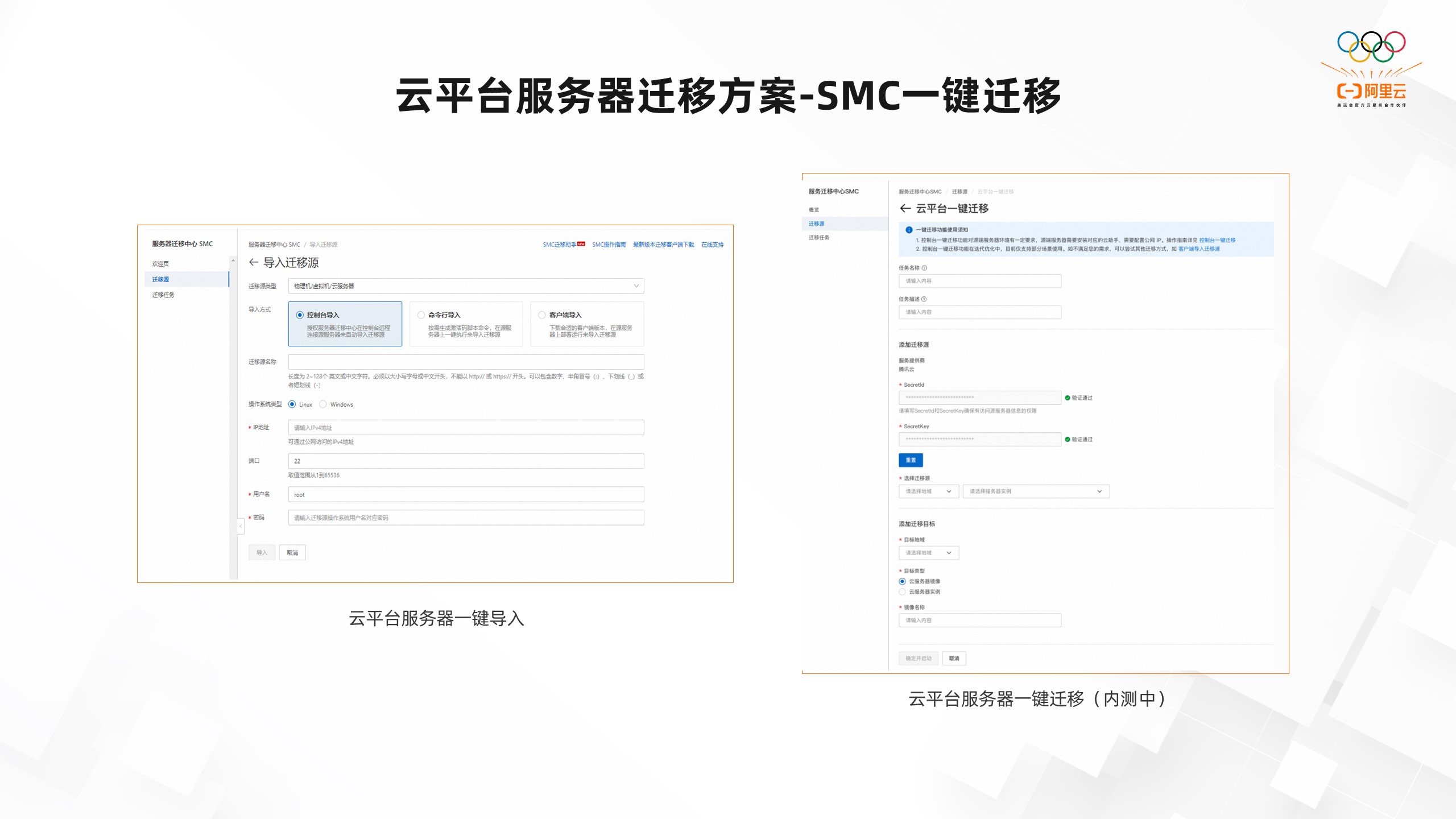The image size is (1456, 819).
Task: Open 概览 in 服务迁移中心SMC sidebar
Action: pyautogui.click(x=814, y=210)
